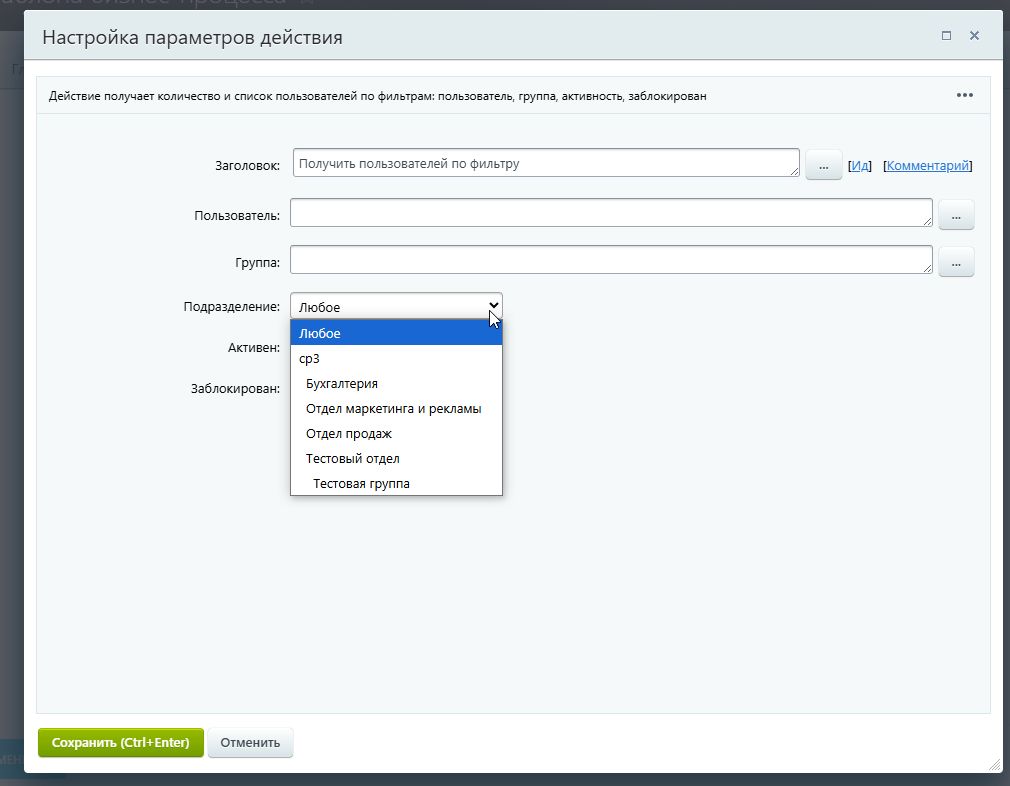The height and width of the screenshot is (786, 1010).
Task: Collapse the Подразделение dropdown arrow
Action: (492, 306)
